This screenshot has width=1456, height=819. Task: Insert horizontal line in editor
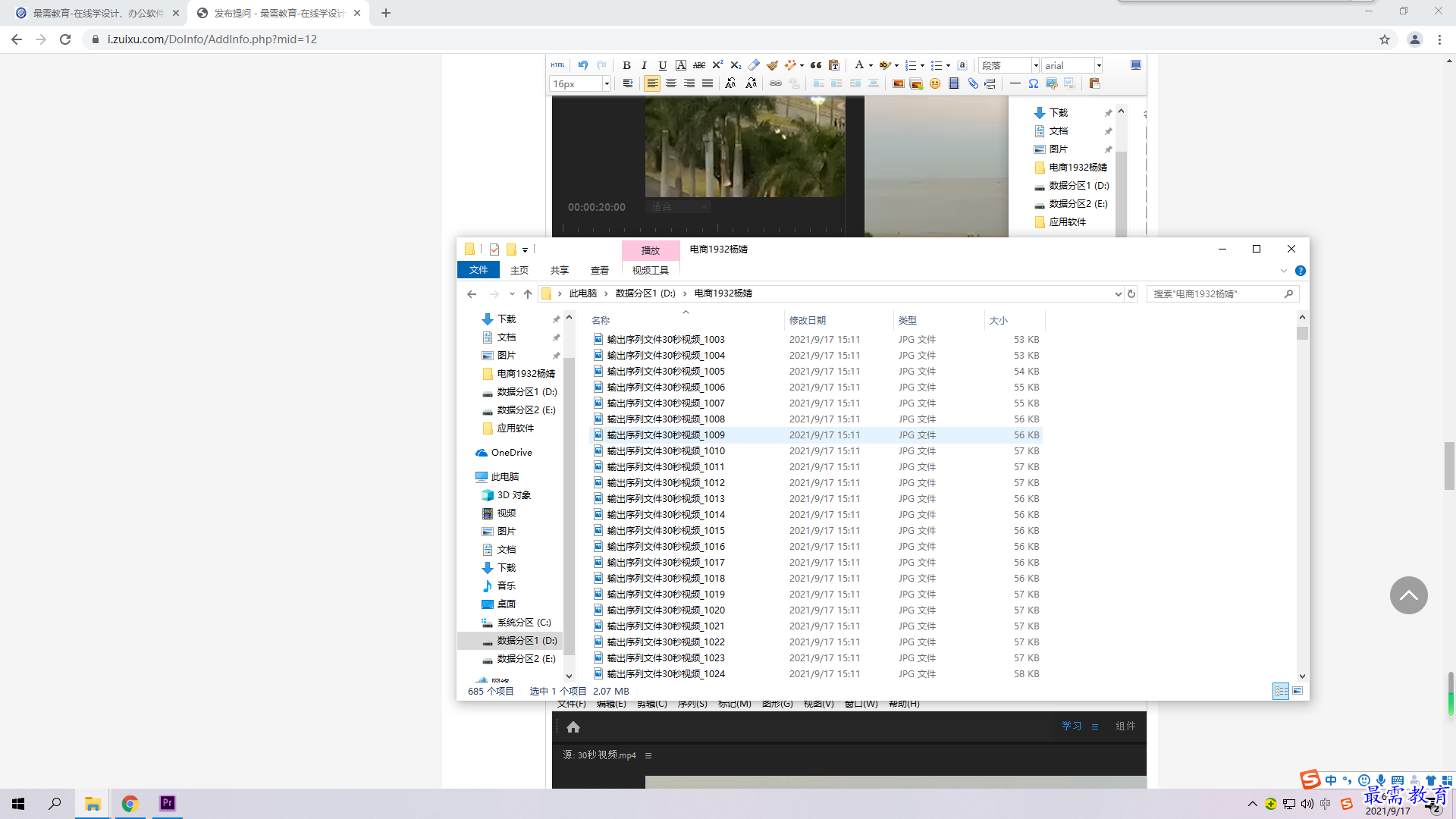pyautogui.click(x=1015, y=83)
